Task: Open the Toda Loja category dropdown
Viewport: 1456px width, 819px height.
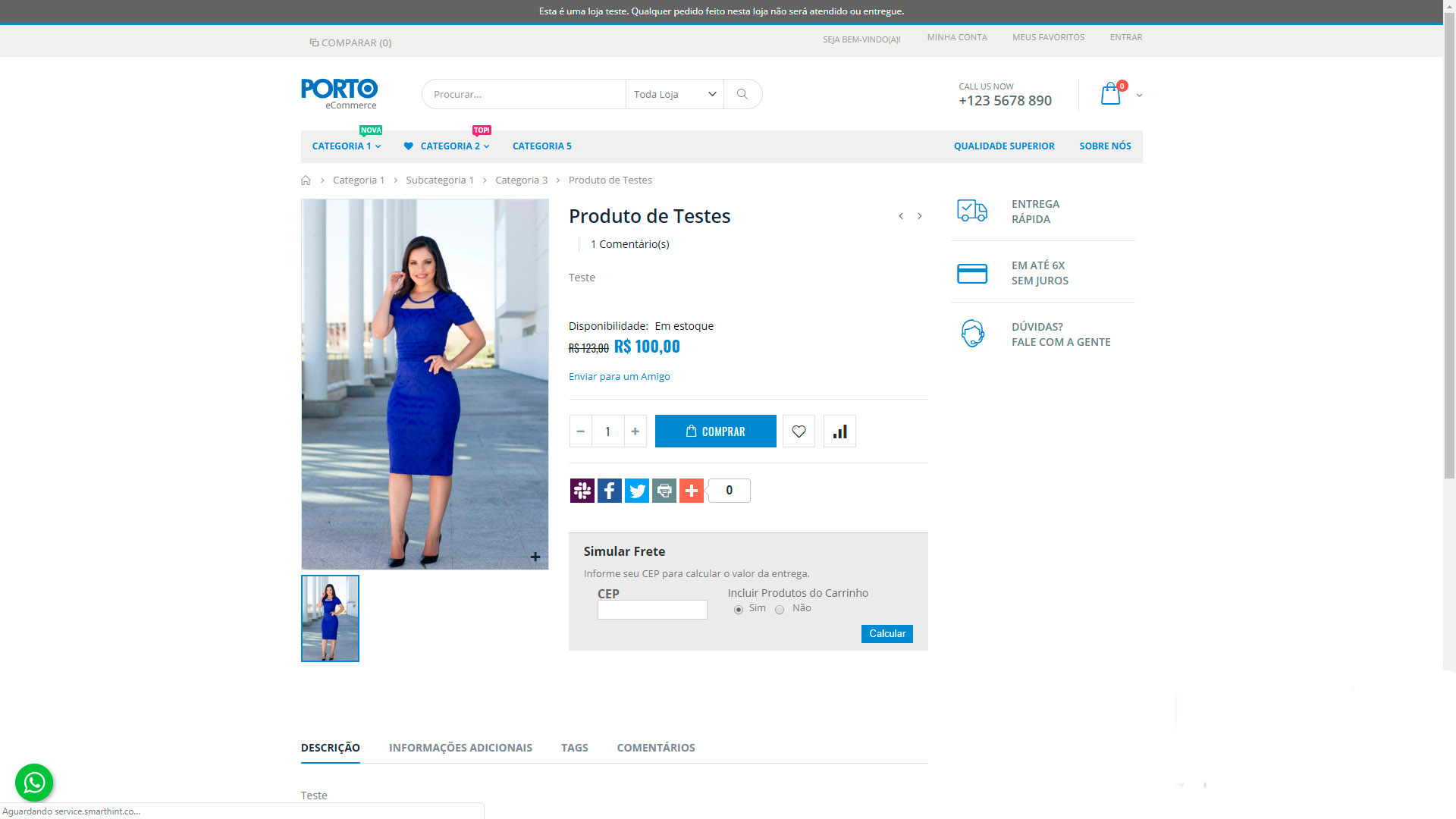Action: [x=674, y=94]
